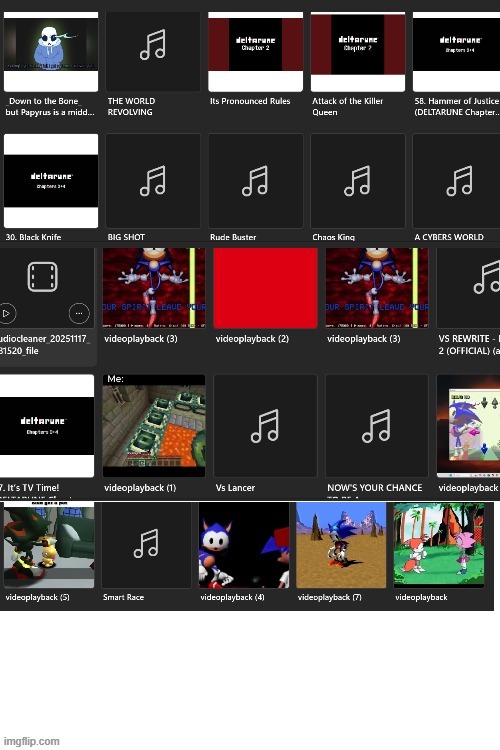Viewport: 500px width, 750px height.
Task: Select the BIG SHOT music note icon
Action: [153, 181]
